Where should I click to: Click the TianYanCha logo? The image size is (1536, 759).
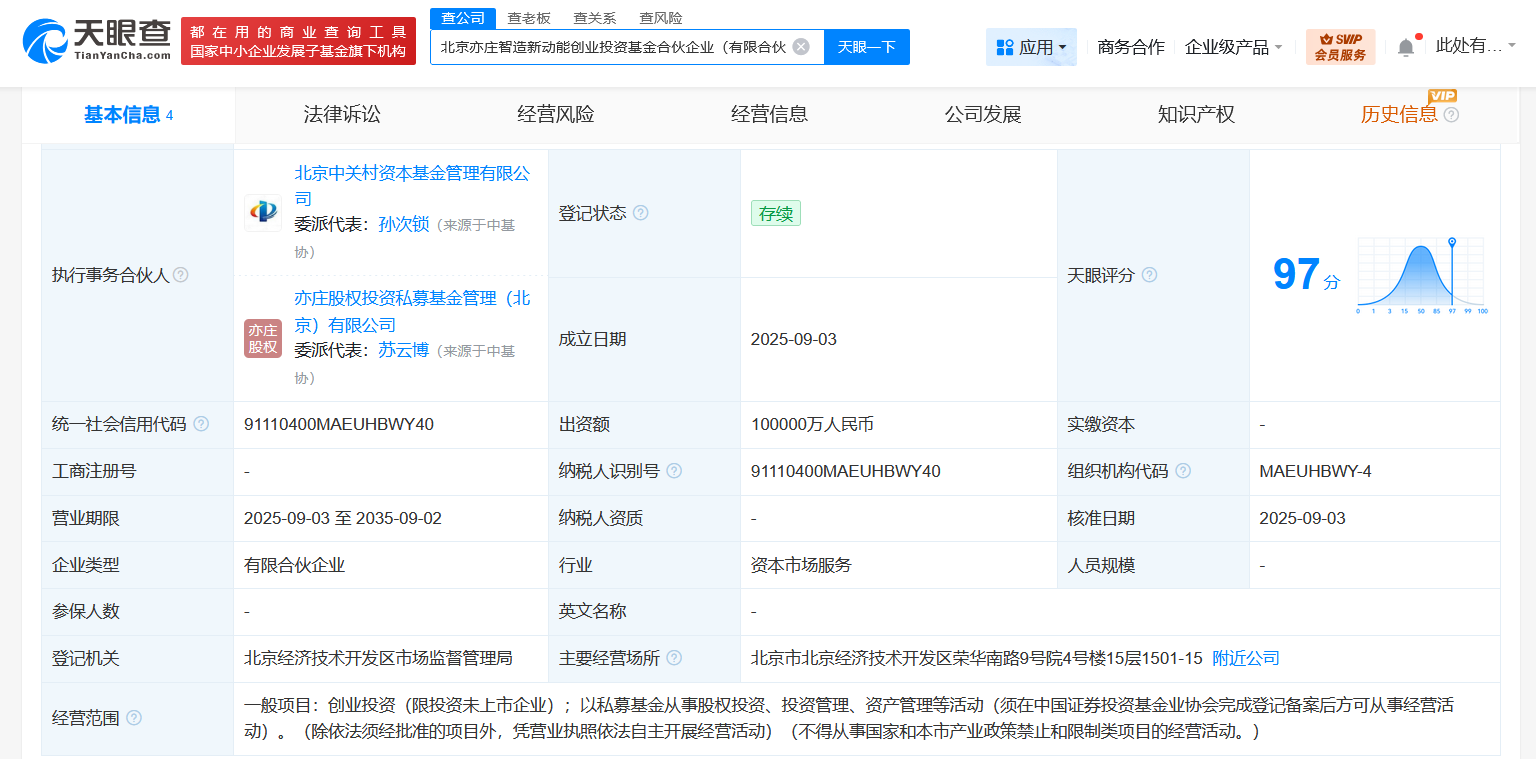click(96, 41)
